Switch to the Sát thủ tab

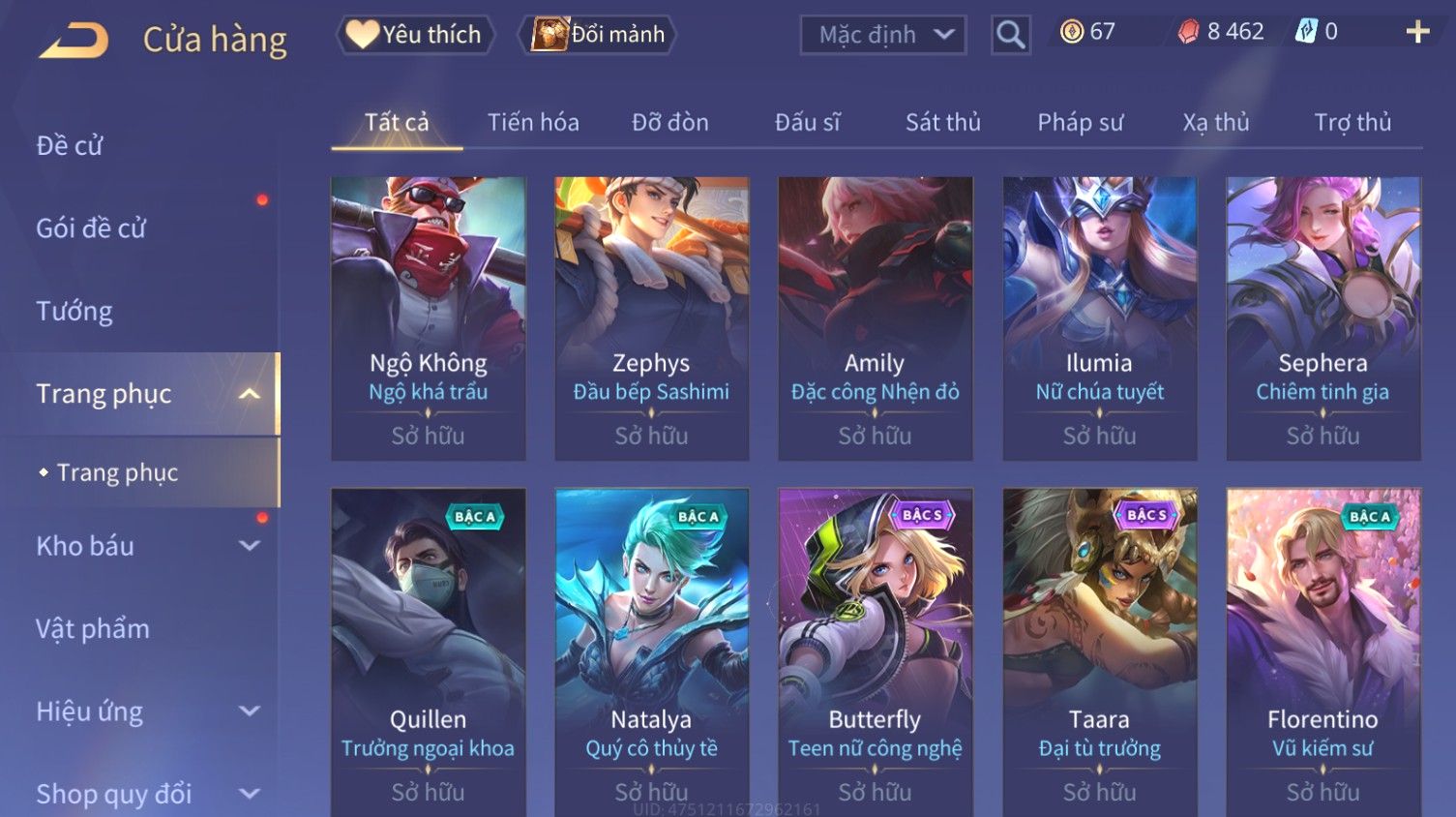click(943, 123)
